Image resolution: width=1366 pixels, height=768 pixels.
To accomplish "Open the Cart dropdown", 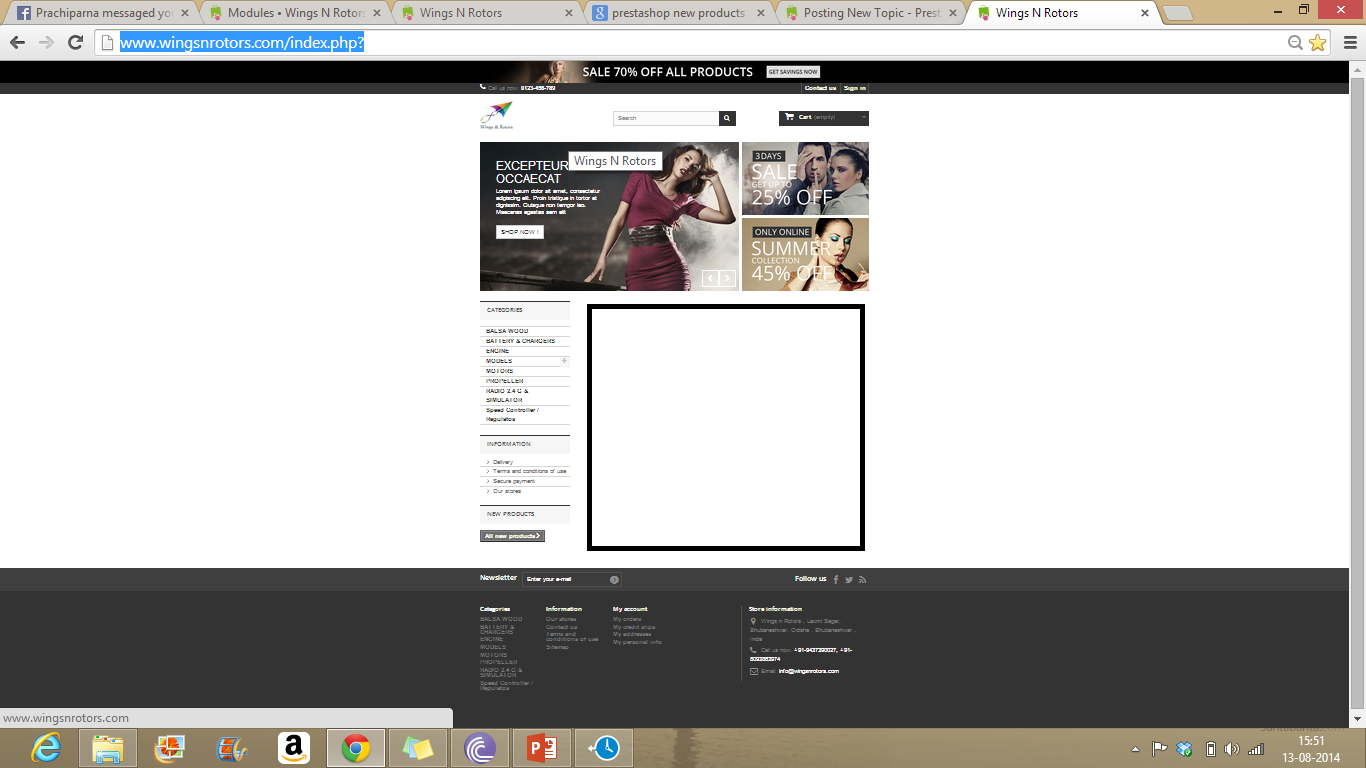I will tap(824, 118).
